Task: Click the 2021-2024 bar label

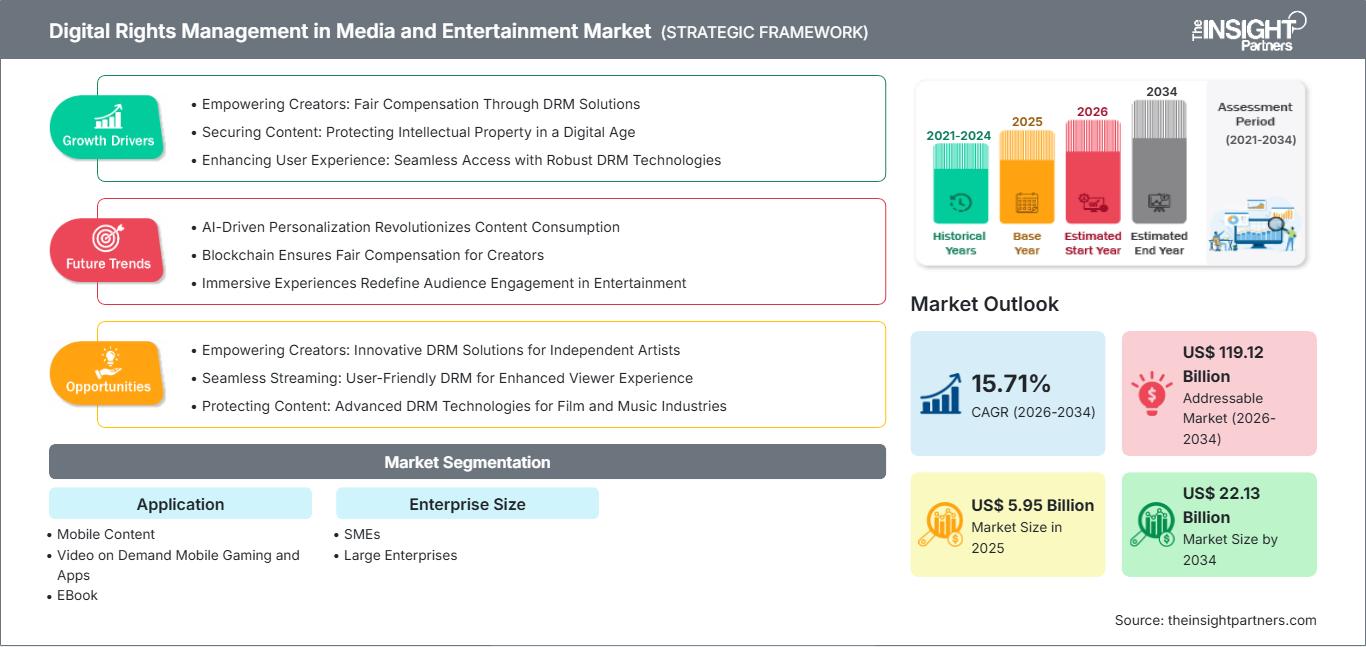Action: (960, 135)
